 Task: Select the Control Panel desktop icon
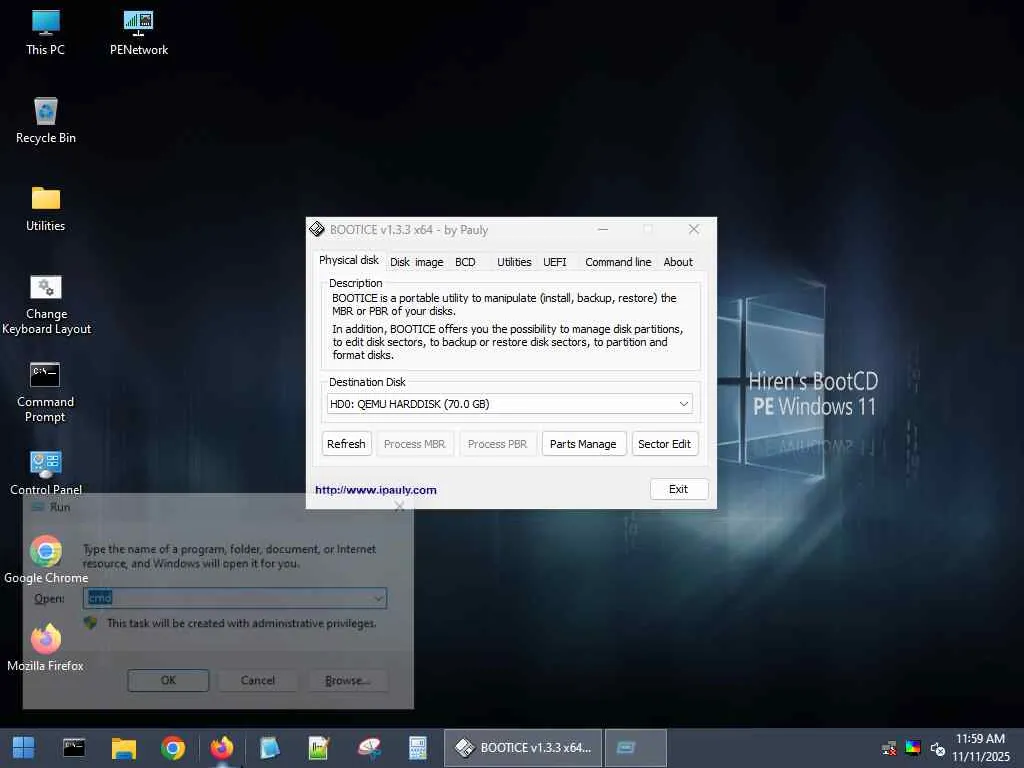[46, 473]
